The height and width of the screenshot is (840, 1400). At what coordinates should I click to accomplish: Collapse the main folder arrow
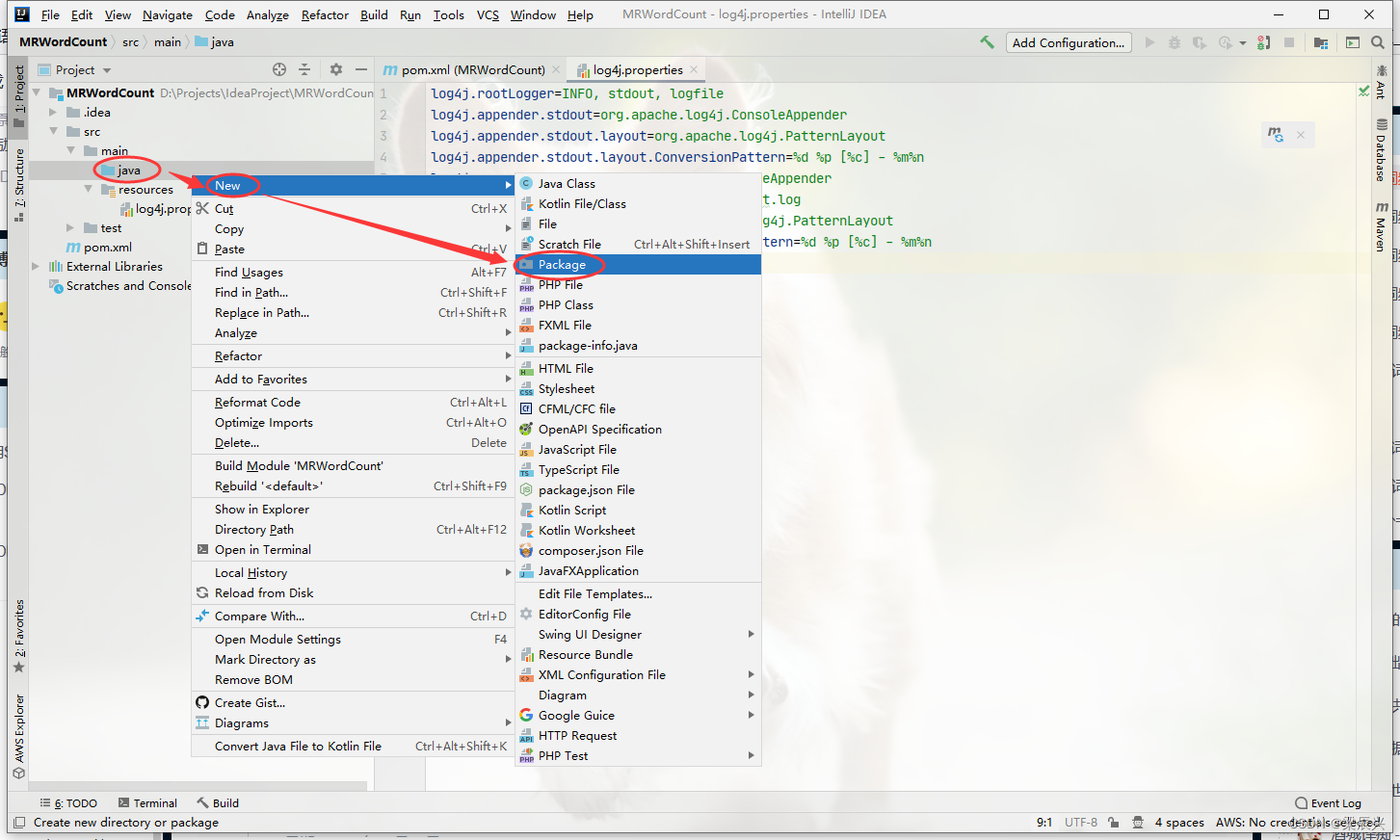tap(70, 150)
